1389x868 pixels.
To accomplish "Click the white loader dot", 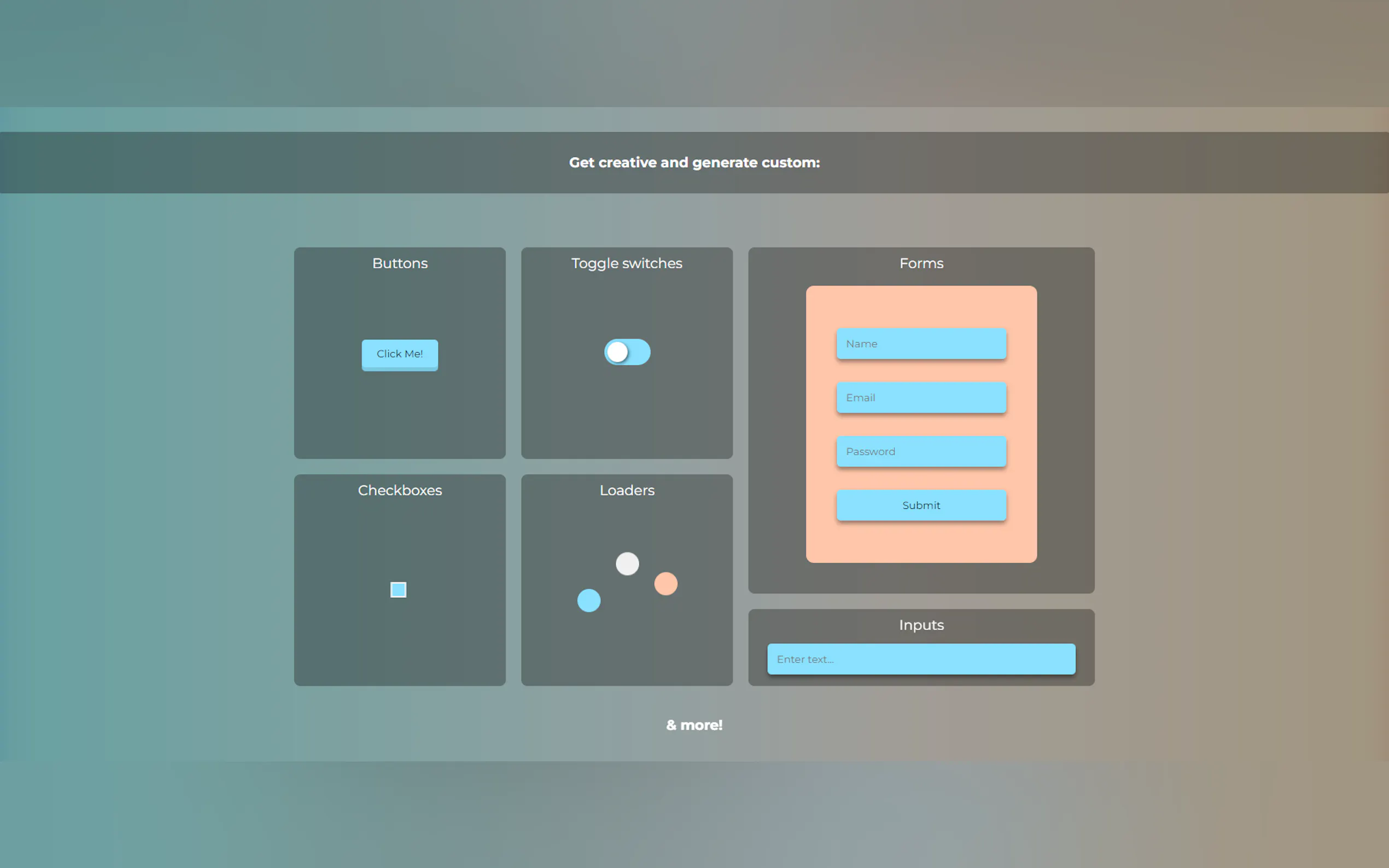I will pos(627,564).
